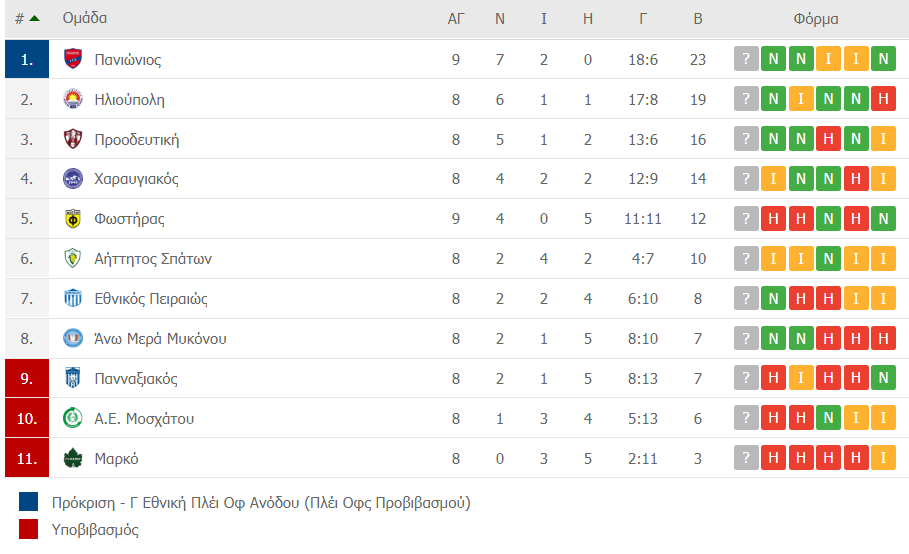Click the blue promotion legend swatch
Image resolution: width=909 pixels, height=554 pixels.
(28, 502)
